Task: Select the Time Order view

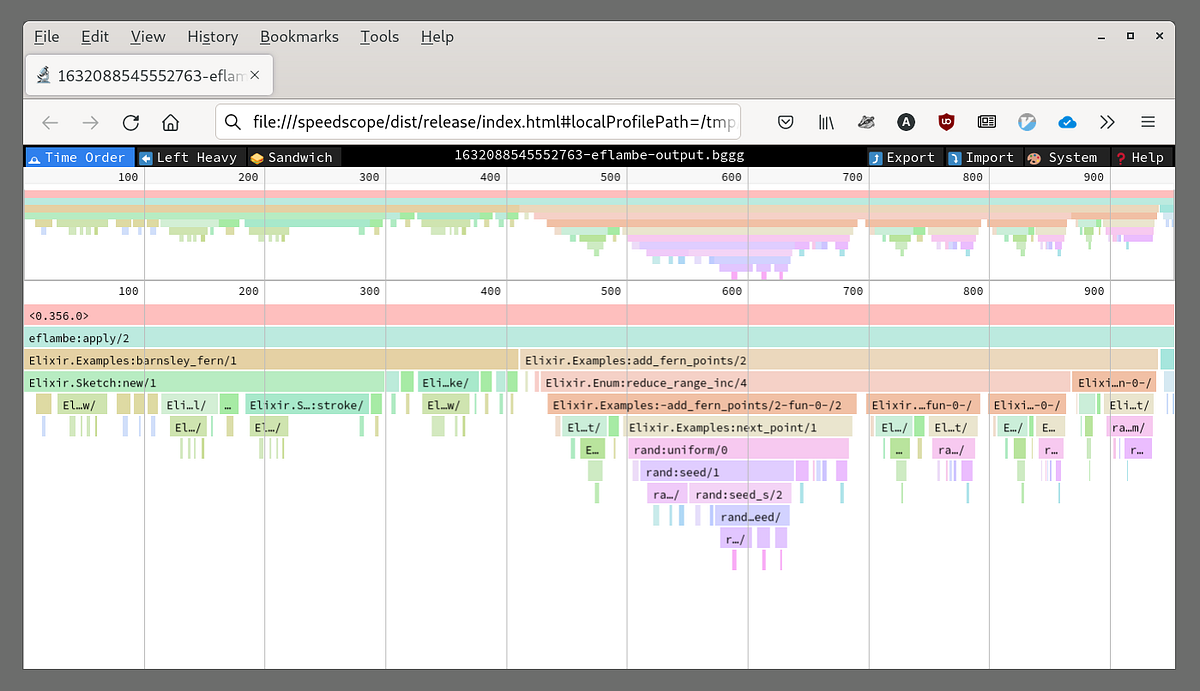Action: [79, 157]
